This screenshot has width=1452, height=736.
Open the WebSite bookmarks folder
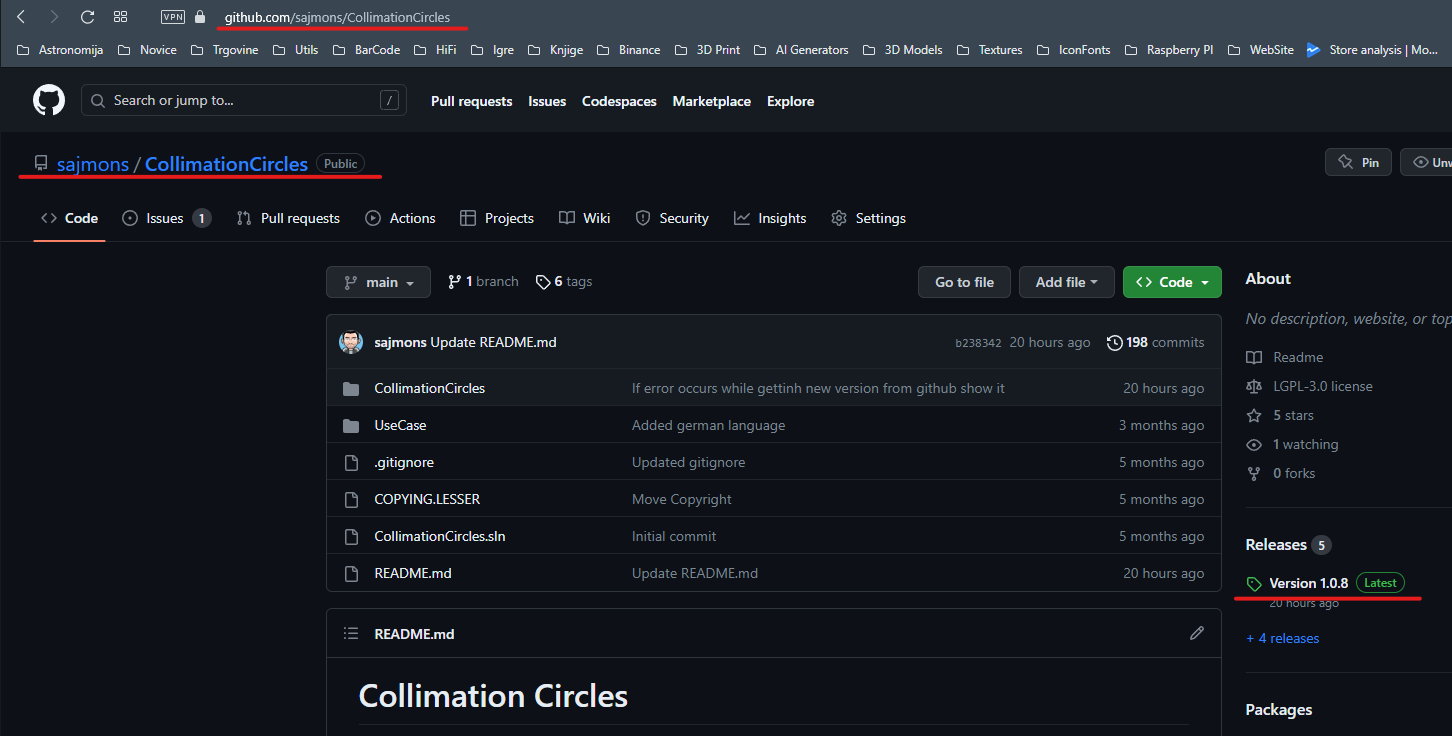click(x=1260, y=50)
